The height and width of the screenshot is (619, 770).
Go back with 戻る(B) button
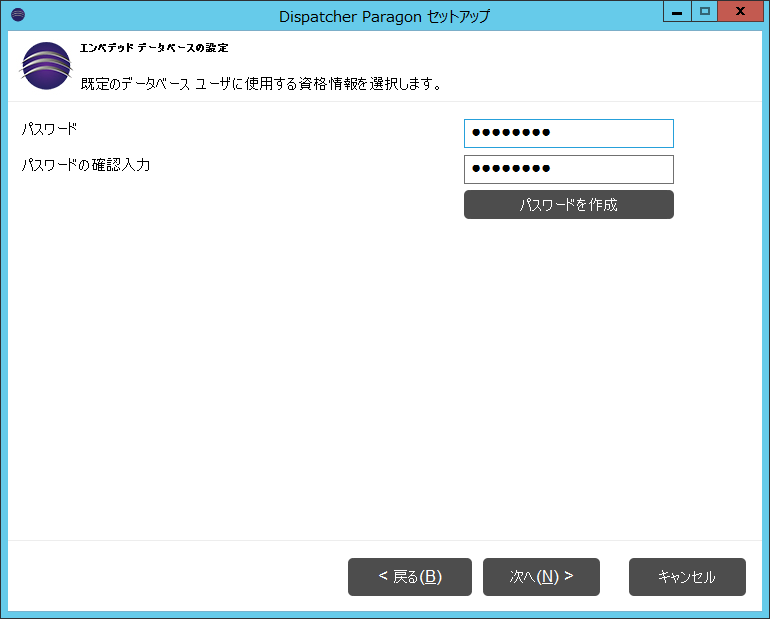point(410,577)
